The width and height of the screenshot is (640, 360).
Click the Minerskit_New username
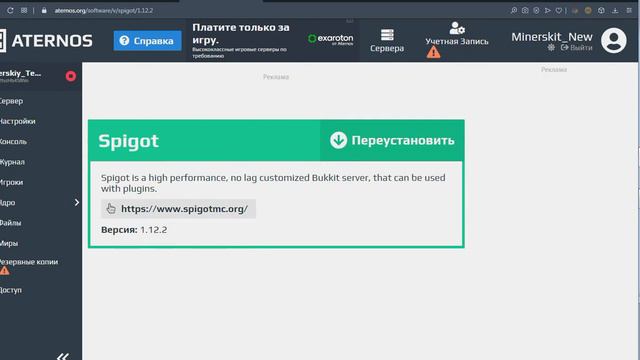click(x=552, y=37)
